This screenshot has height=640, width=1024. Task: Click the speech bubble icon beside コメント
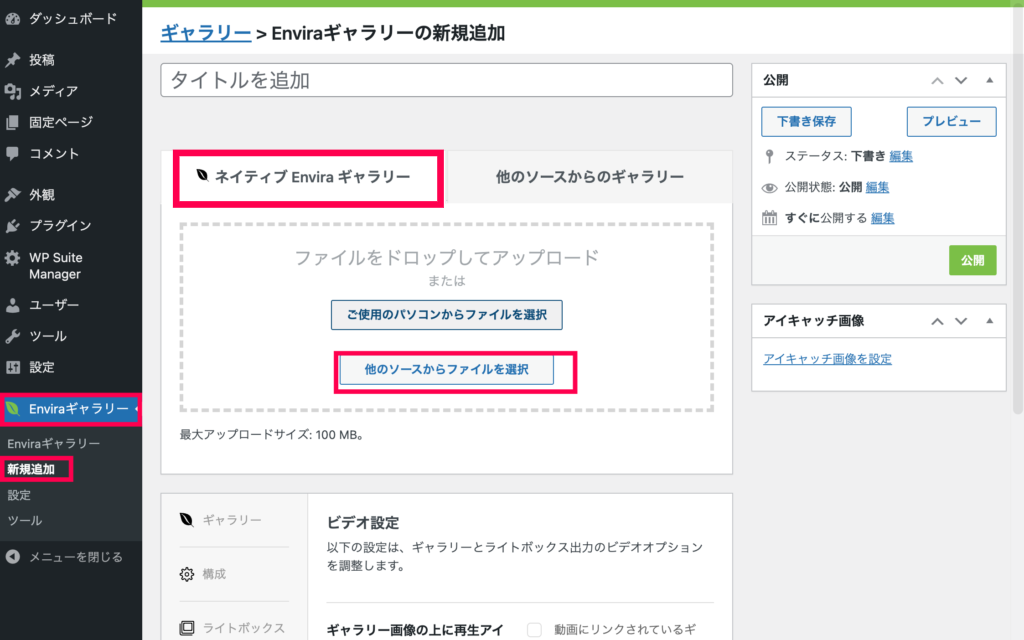coord(12,153)
